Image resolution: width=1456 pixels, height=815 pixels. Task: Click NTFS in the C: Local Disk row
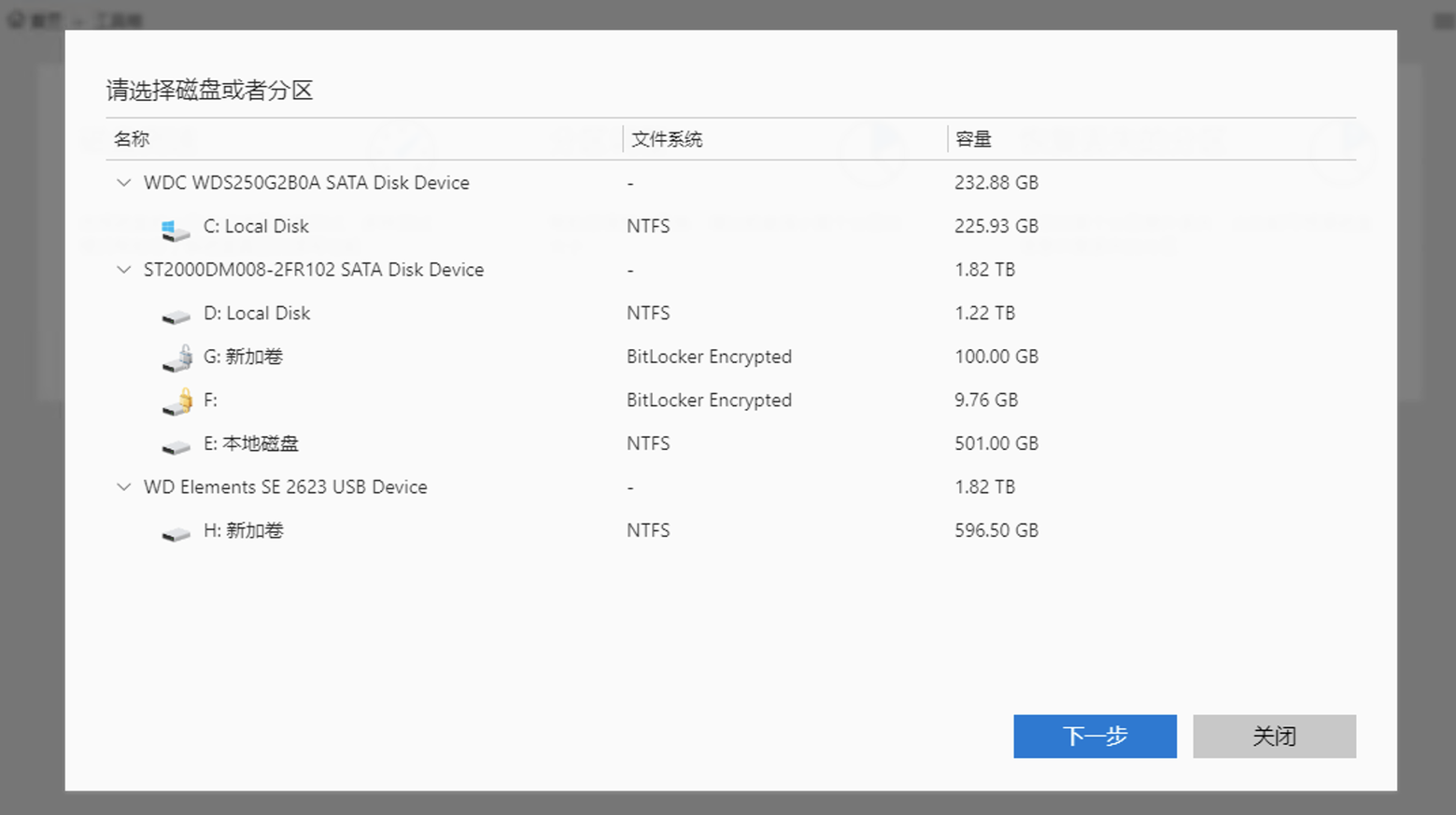648,226
